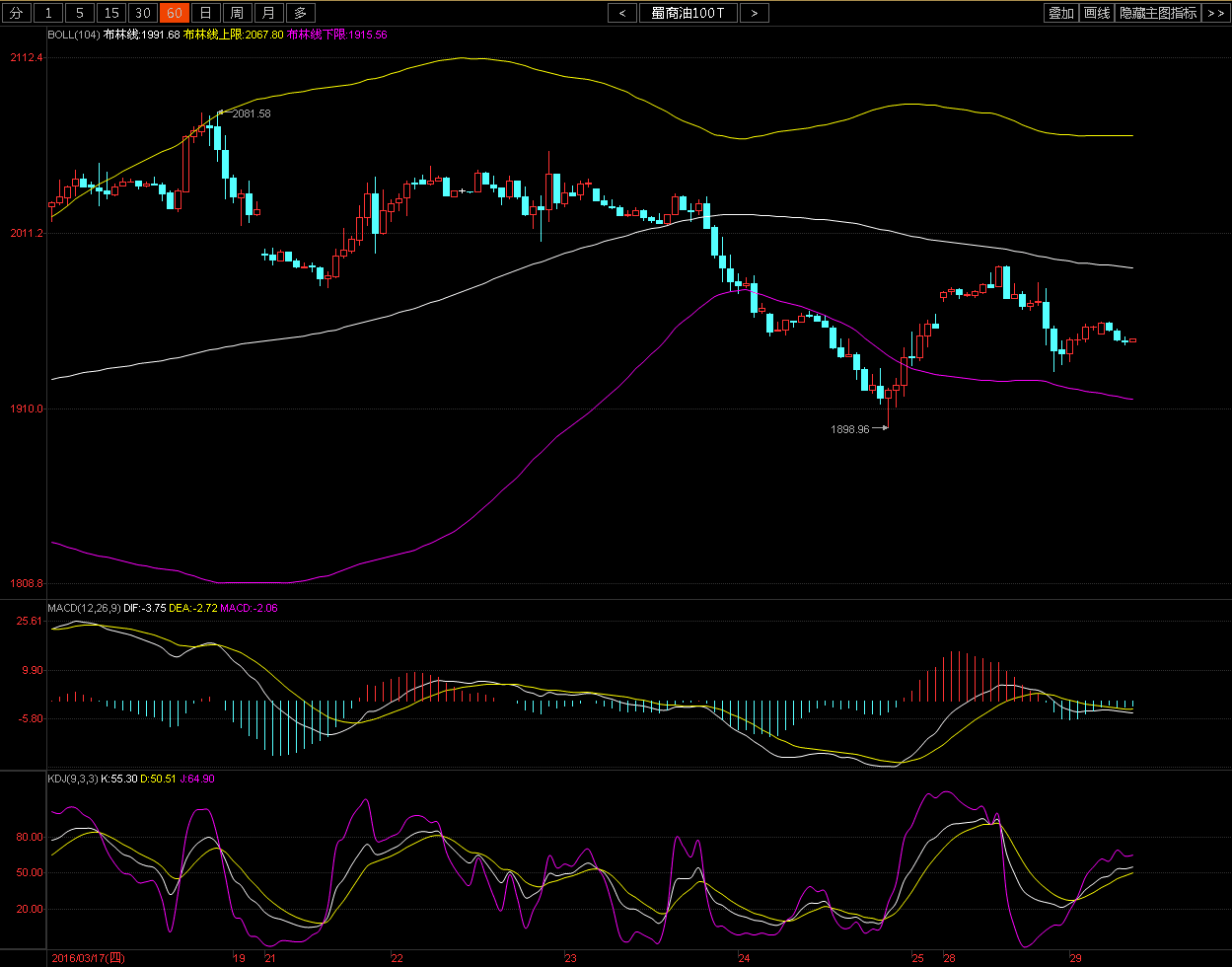Open the 多 multi-period view

click(x=300, y=13)
